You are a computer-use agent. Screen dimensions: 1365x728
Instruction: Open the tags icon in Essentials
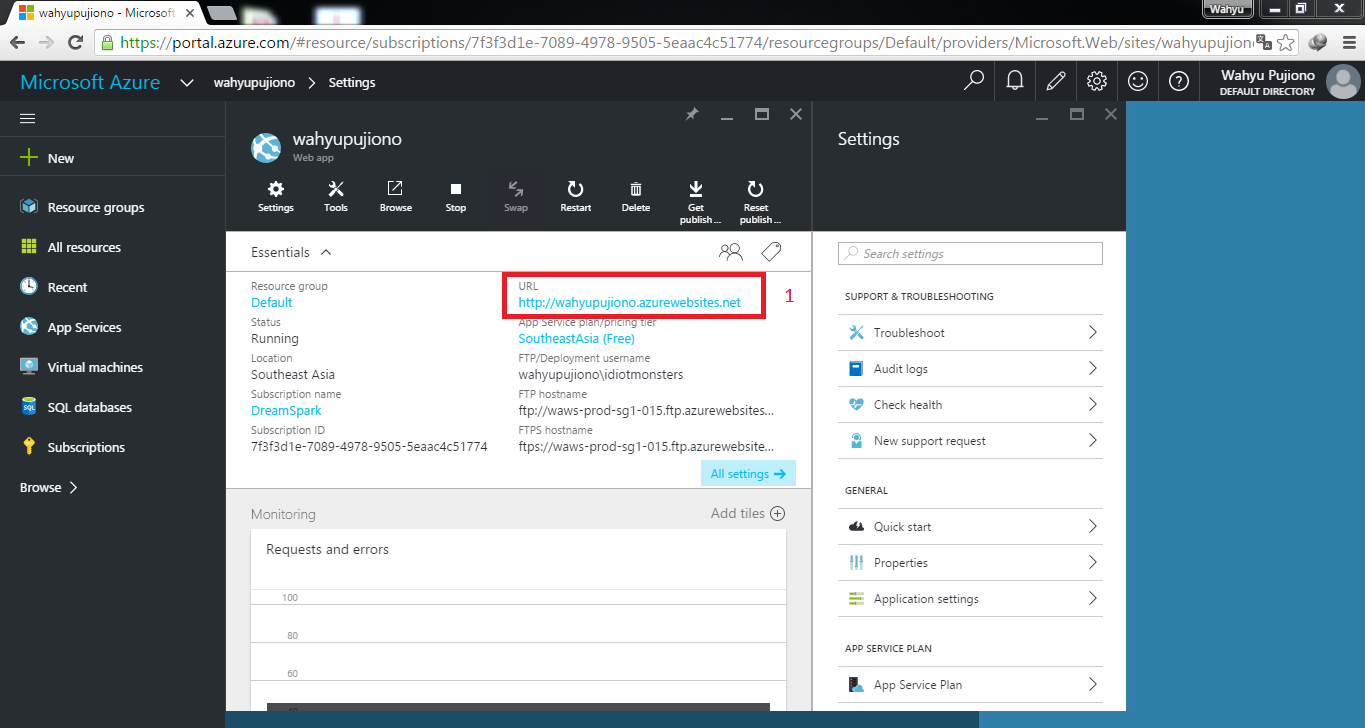(771, 252)
